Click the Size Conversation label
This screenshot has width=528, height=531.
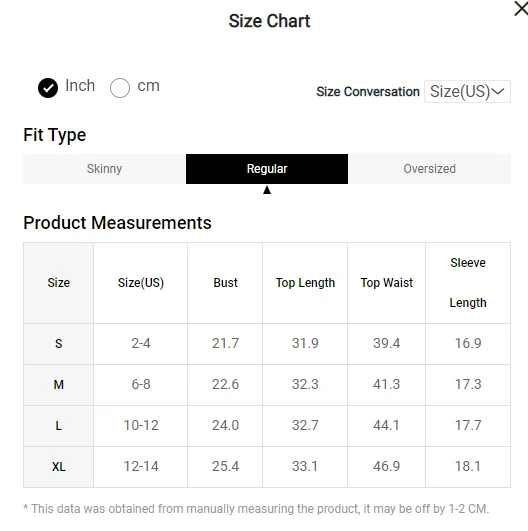pos(368,92)
